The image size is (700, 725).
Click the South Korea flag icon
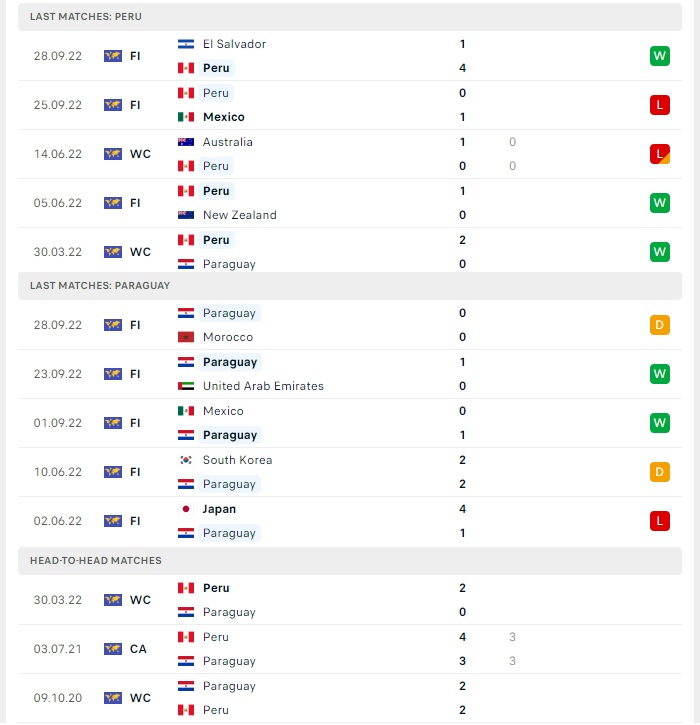click(x=186, y=460)
